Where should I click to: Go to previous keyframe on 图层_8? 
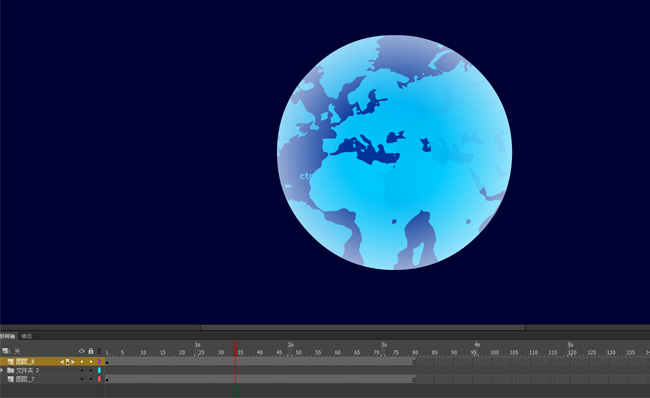tap(62, 362)
